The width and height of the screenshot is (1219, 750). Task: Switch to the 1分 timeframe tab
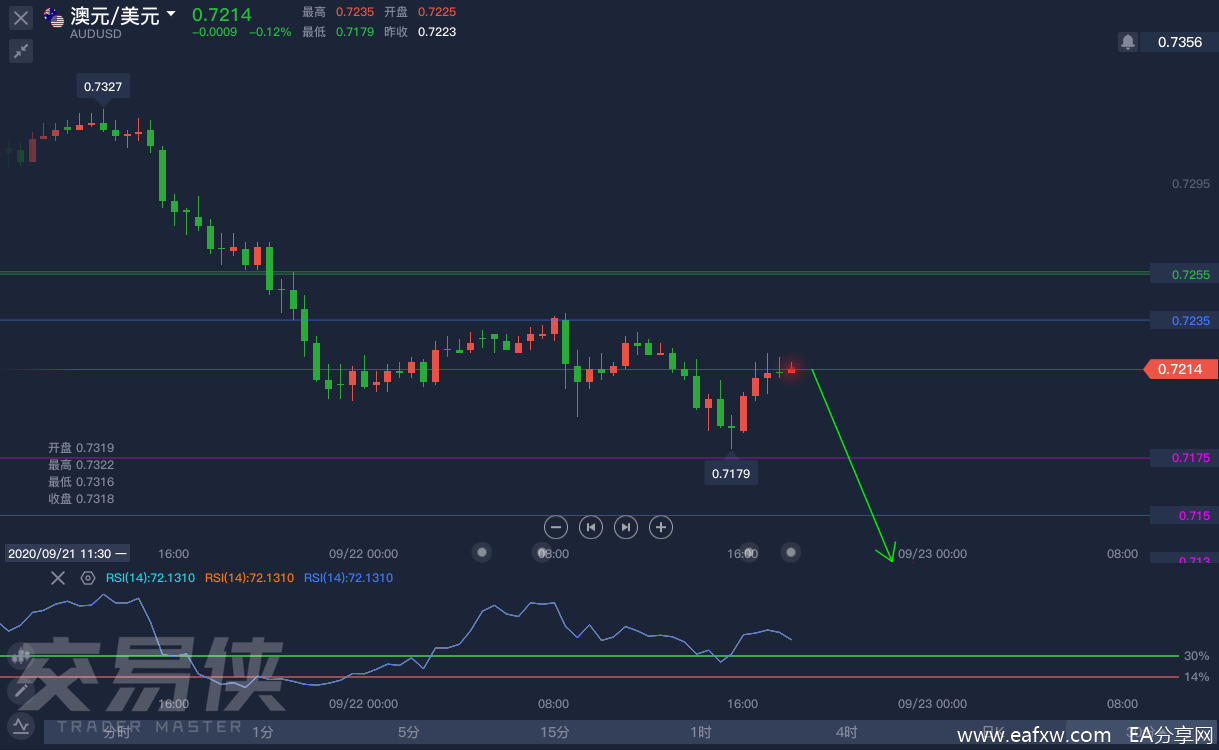pyautogui.click(x=263, y=732)
